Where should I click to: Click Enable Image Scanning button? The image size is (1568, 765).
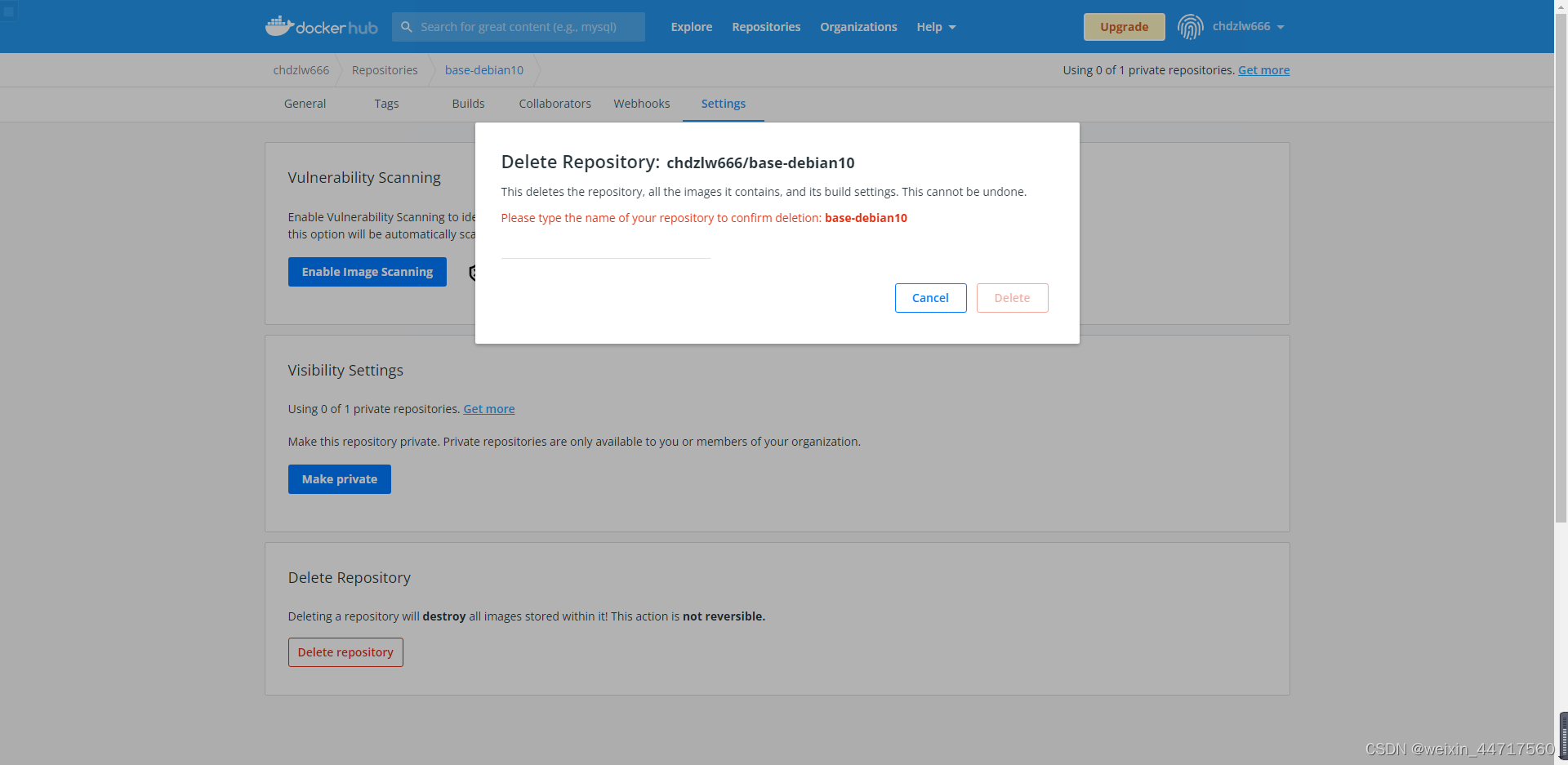tap(367, 272)
